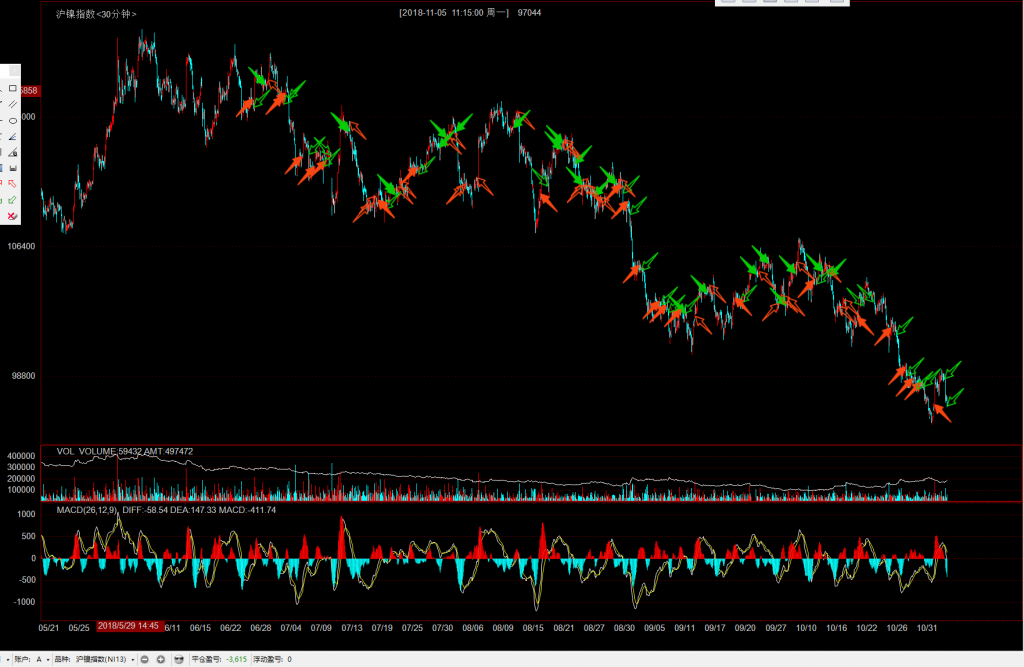Screen dimensions: 1024x667
Task: Click the 08/15 date on time axis
Action: [534, 627]
